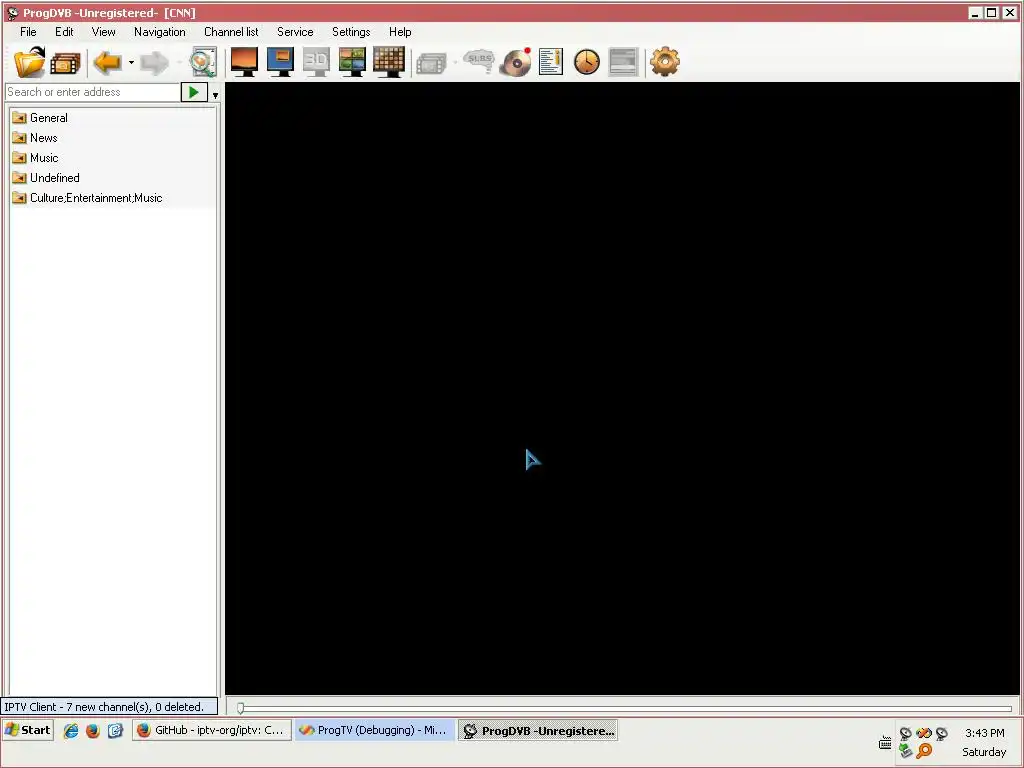
Task: Click the orange magnifier tray icon
Action: click(x=924, y=751)
